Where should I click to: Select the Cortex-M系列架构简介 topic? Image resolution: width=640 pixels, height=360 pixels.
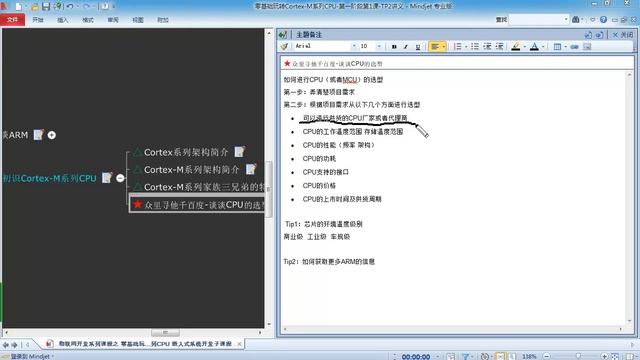tap(191, 169)
